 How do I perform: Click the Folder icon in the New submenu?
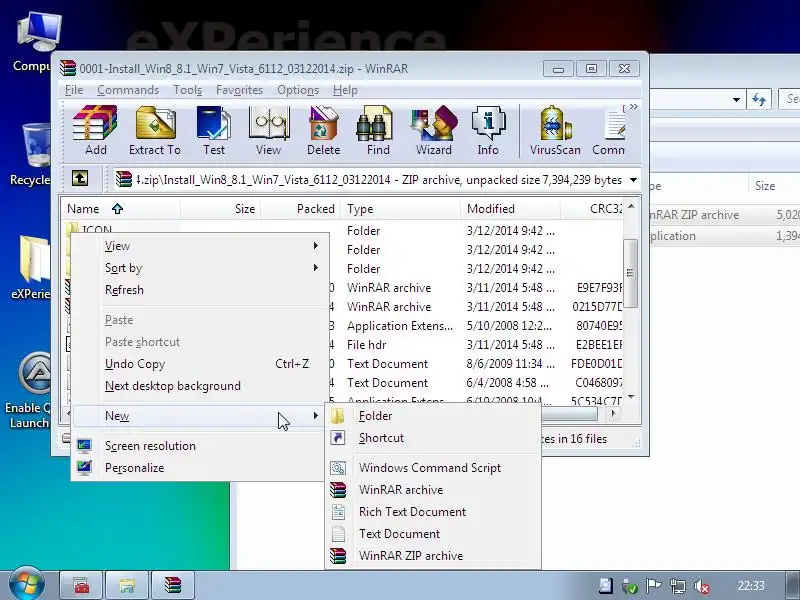pyautogui.click(x=338, y=416)
